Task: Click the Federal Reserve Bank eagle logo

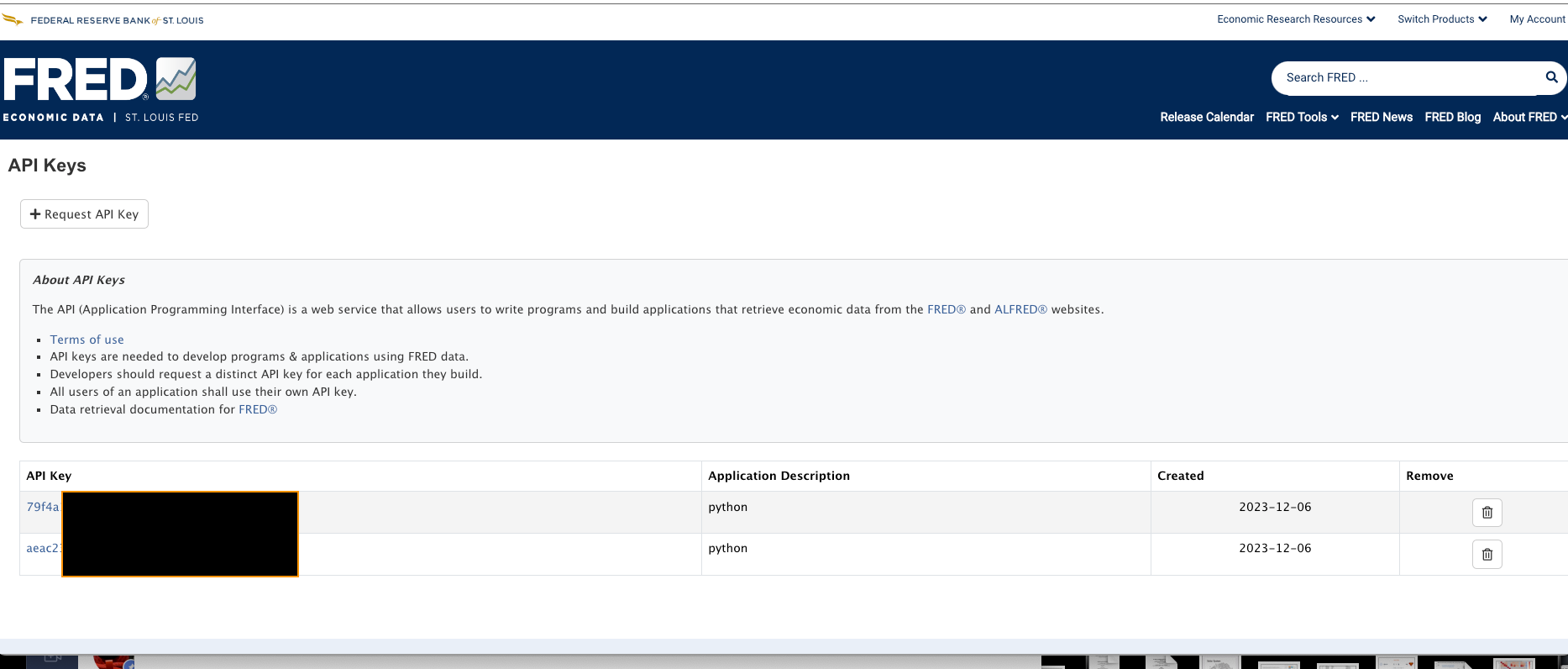Action: 13,20
